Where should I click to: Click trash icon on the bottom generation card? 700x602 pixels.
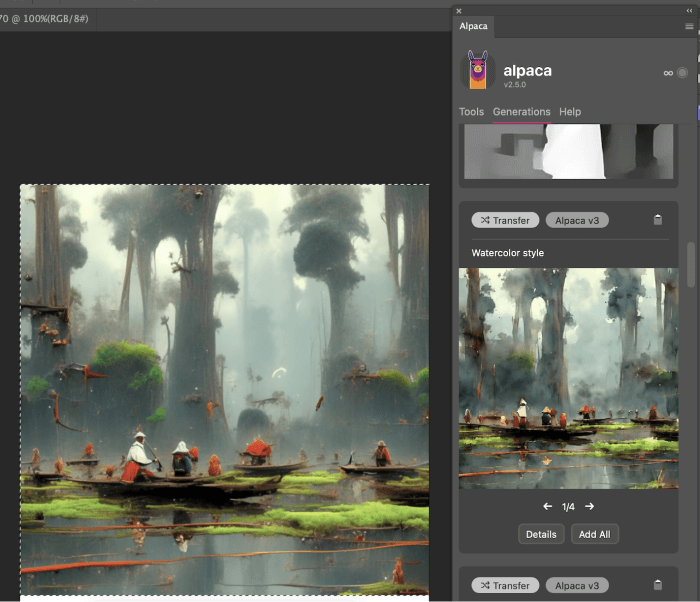click(x=657, y=585)
